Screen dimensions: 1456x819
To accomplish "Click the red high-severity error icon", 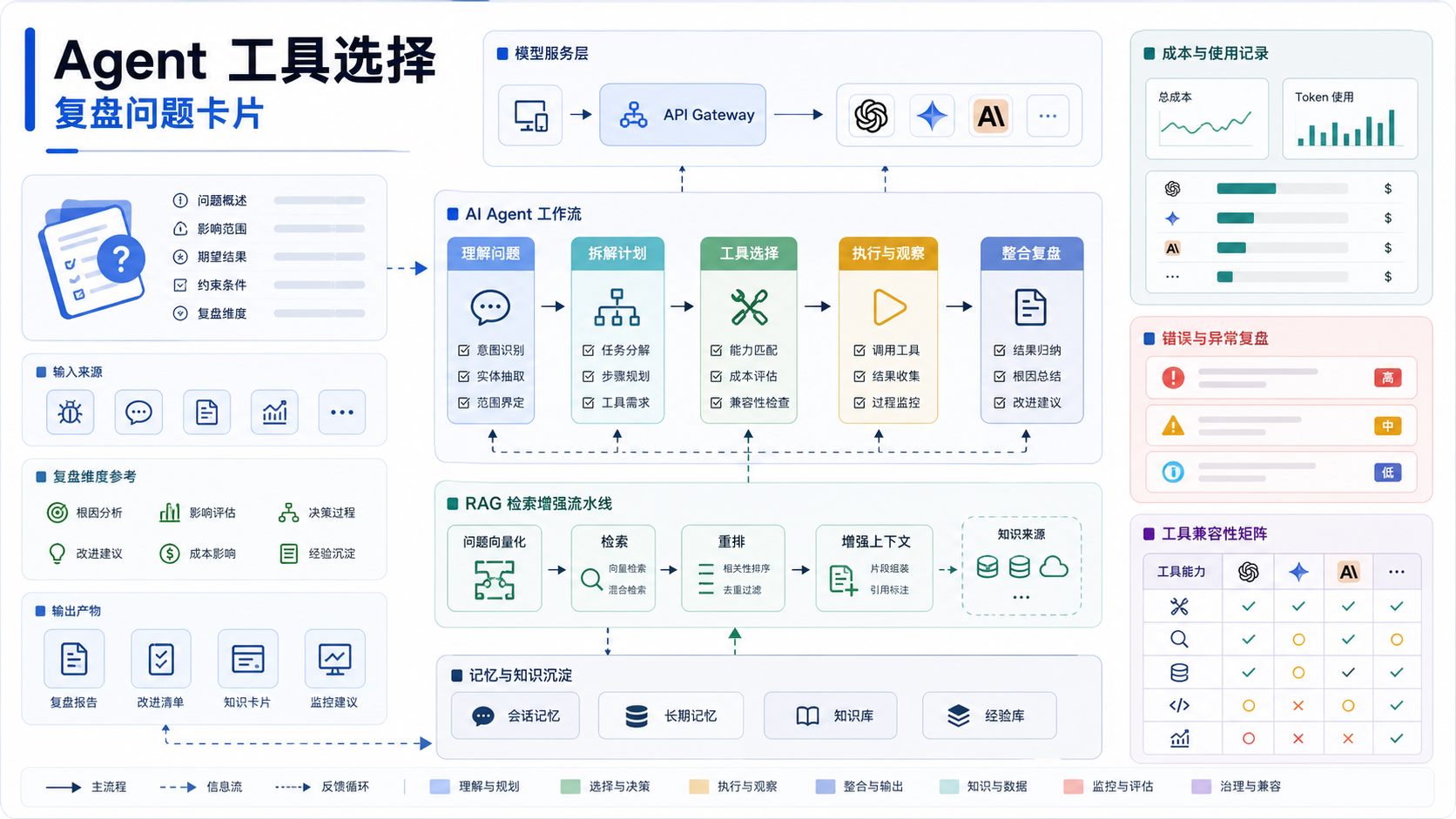I will 1173,377.
